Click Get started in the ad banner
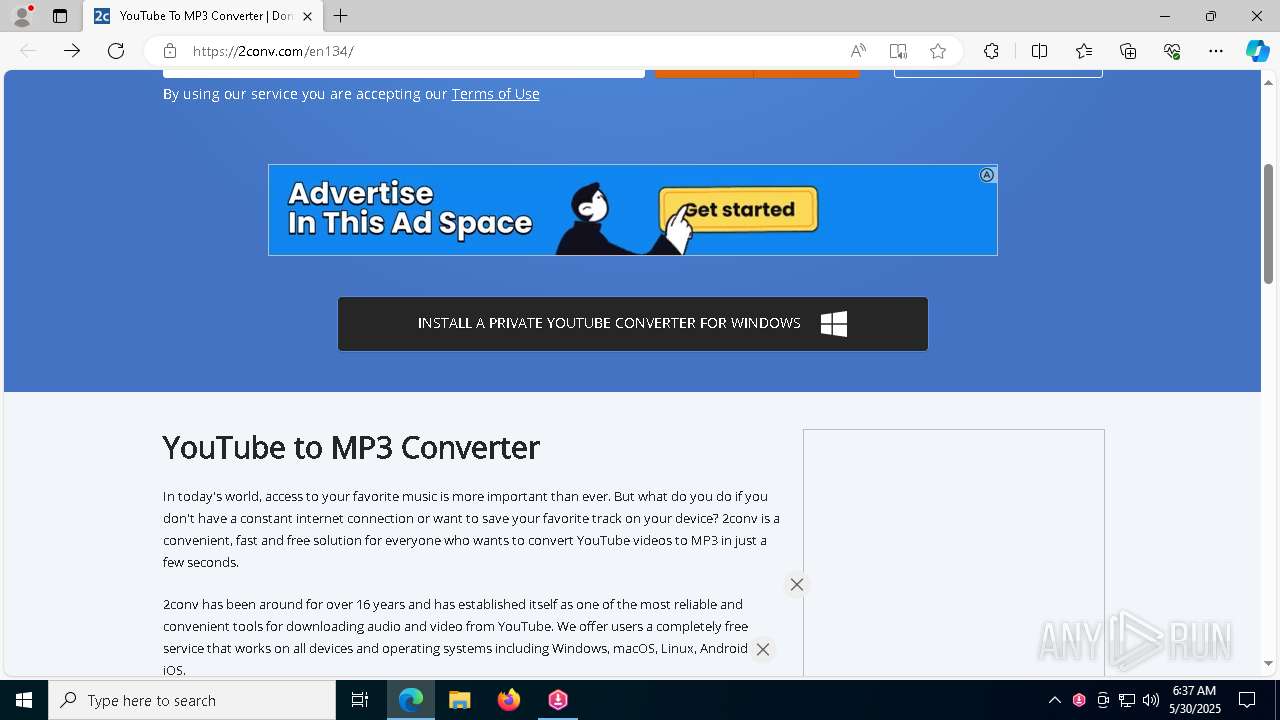The image size is (1280, 720). (x=739, y=210)
